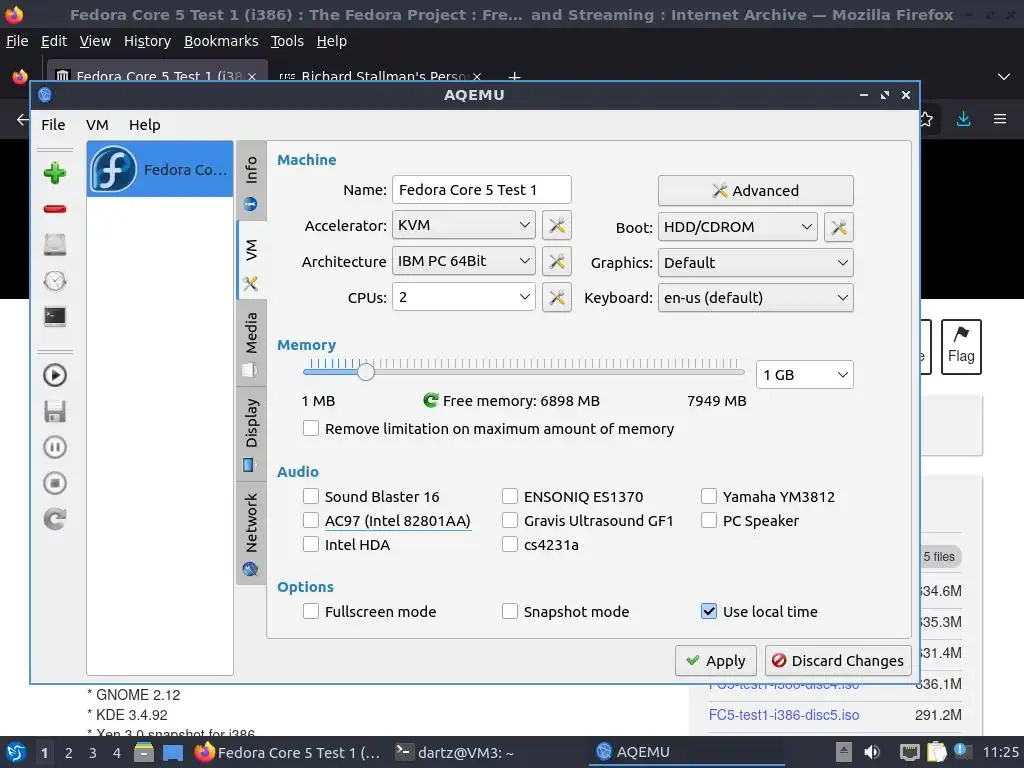Open the CPUs count dropdown

[464, 297]
